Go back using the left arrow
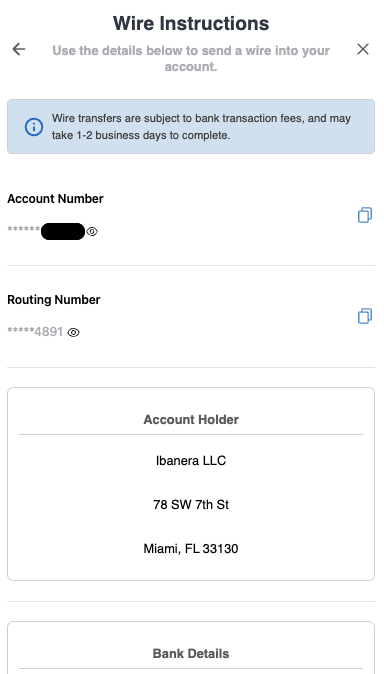The width and height of the screenshot is (384, 674). point(18,49)
